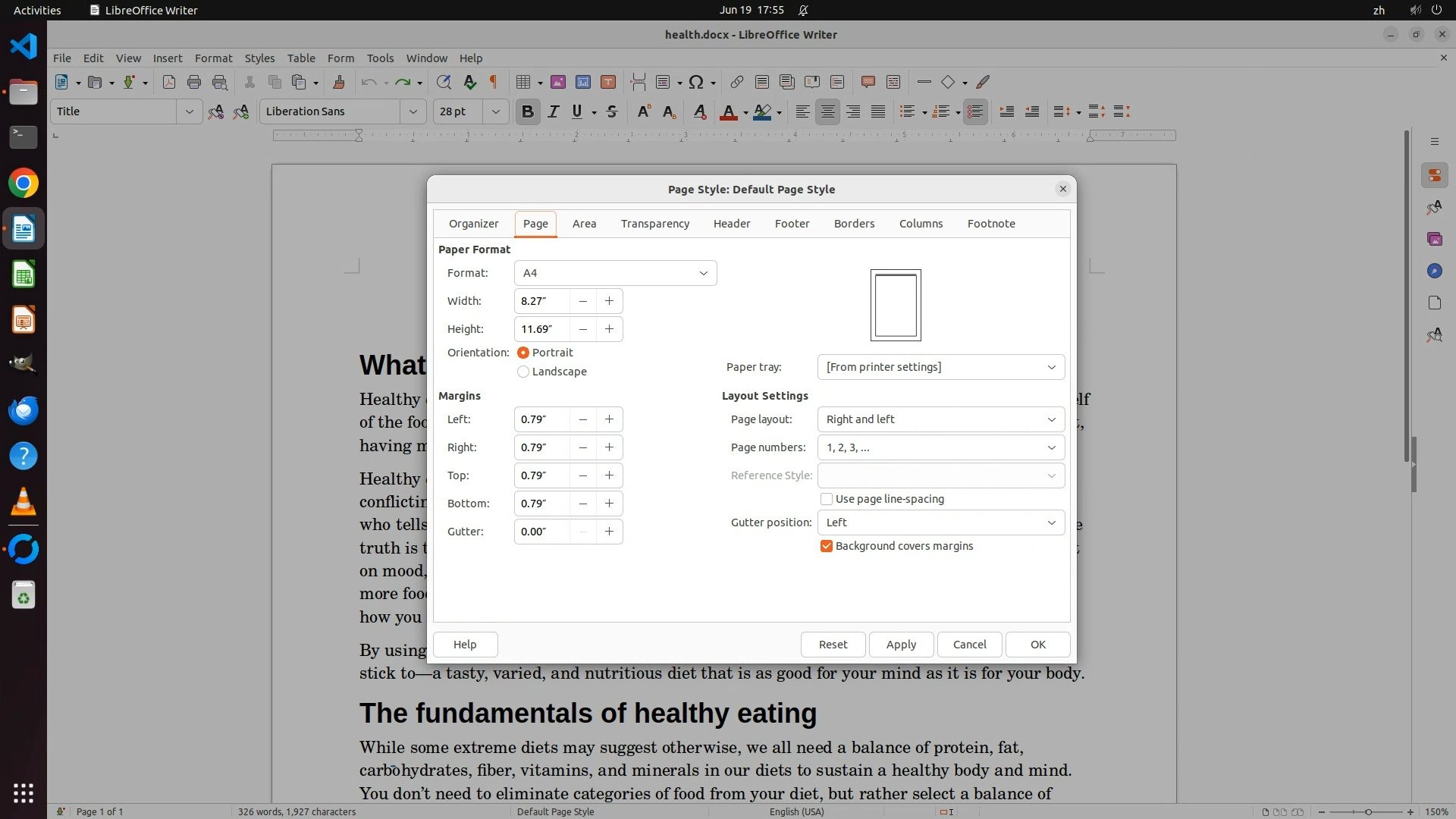
Task: Toggle the Formatting Marks pilcrow icon
Action: (x=494, y=83)
